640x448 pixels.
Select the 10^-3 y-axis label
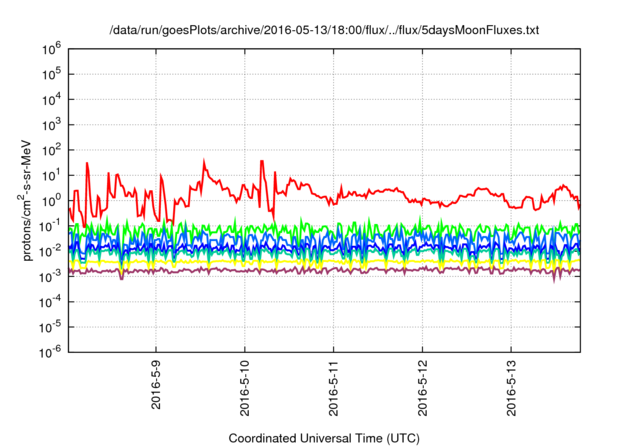pyautogui.click(x=50, y=277)
